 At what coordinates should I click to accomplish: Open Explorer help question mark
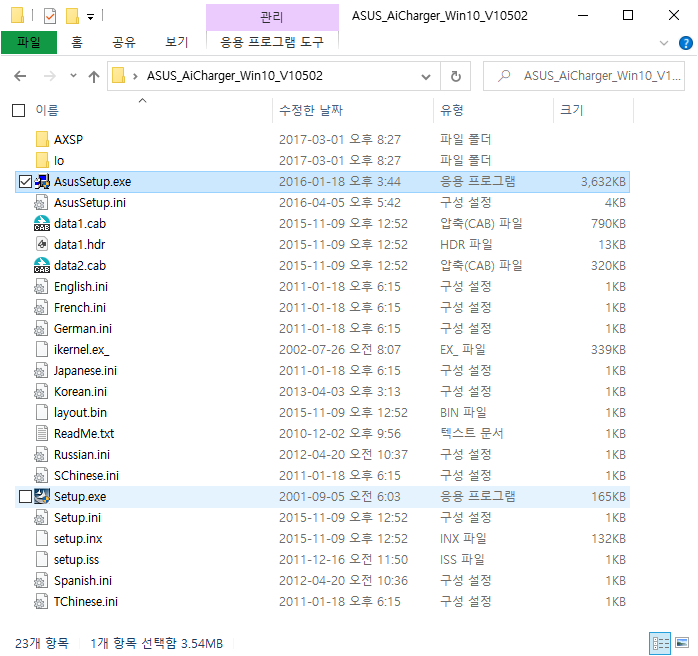686,43
